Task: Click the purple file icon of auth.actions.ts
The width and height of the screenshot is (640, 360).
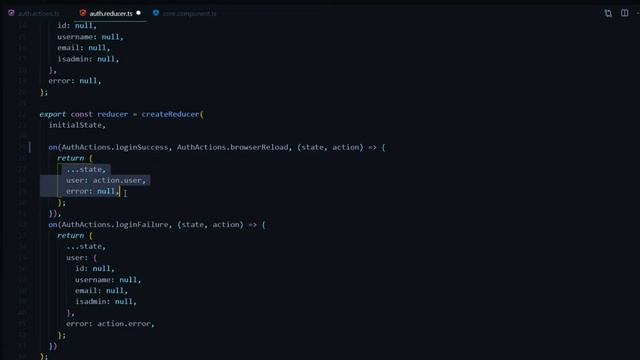Action: click(11, 13)
